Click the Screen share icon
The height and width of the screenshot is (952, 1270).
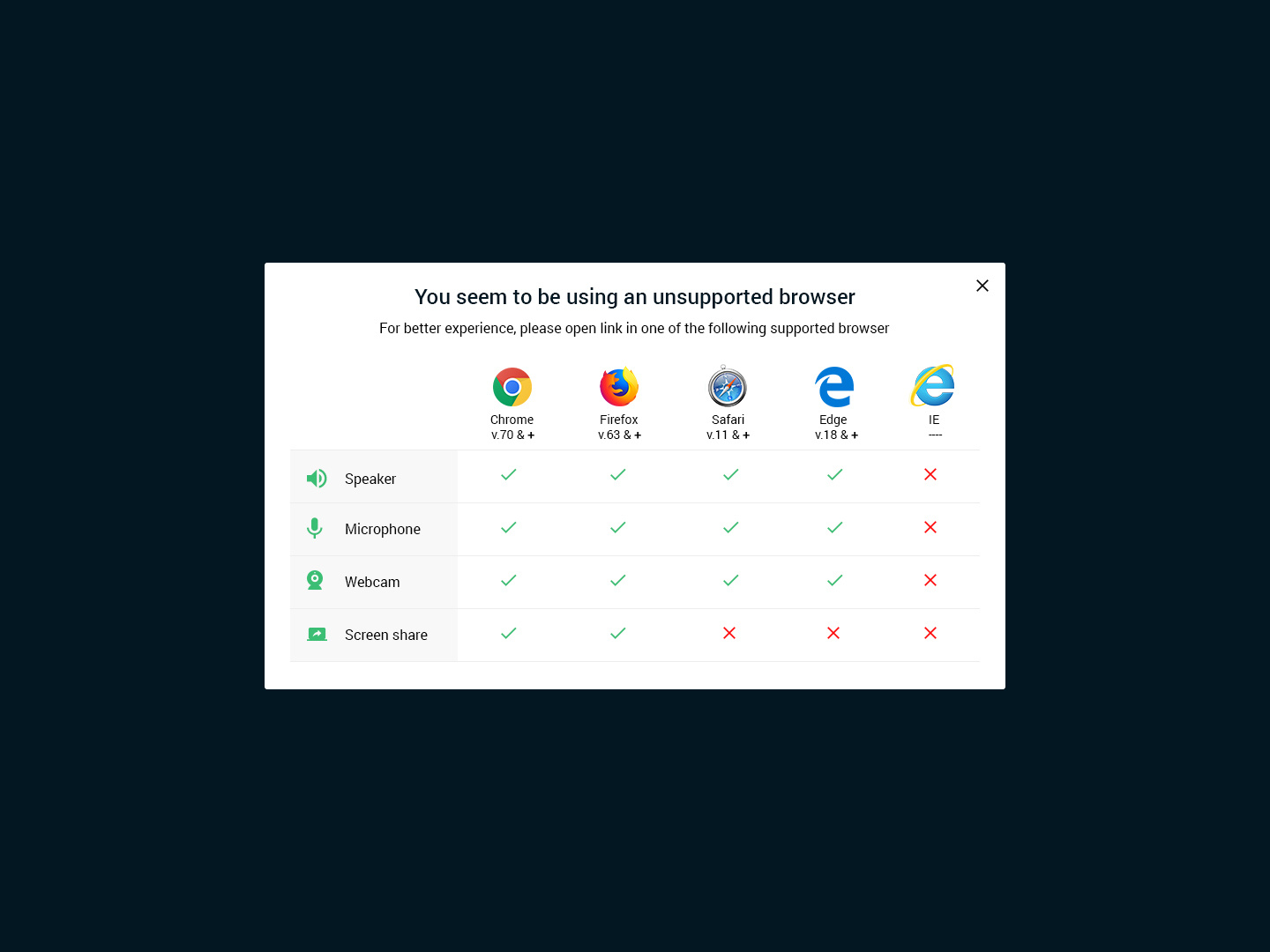(x=317, y=634)
